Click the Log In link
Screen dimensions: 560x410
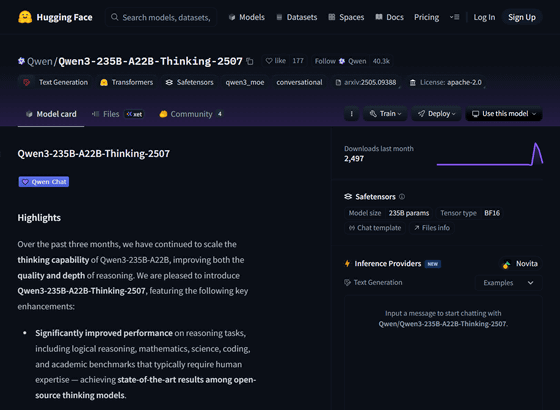coord(484,17)
